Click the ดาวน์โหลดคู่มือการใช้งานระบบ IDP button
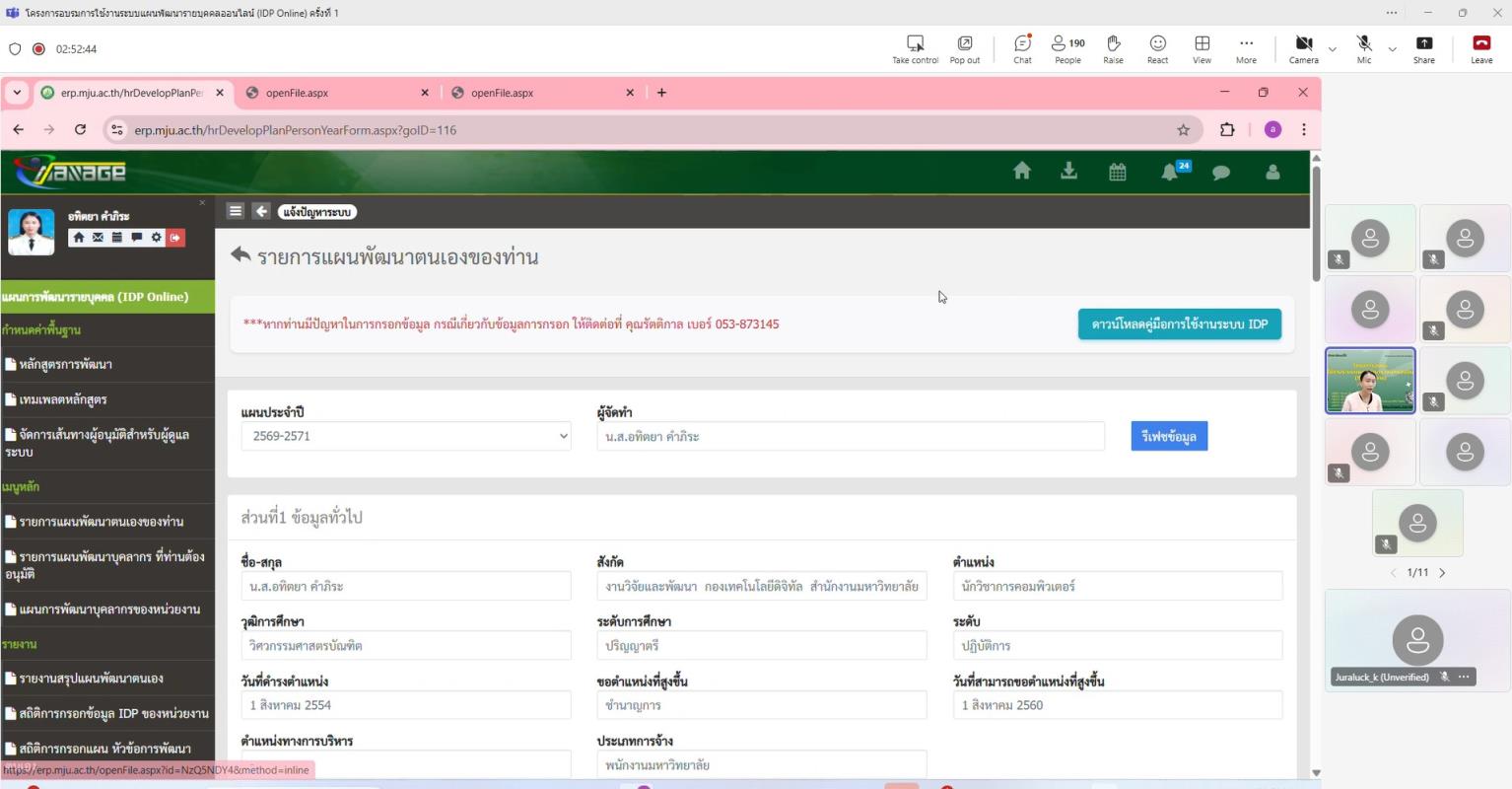Viewport: 1512px width, 789px height. pyautogui.click(x=1179, y=324)
